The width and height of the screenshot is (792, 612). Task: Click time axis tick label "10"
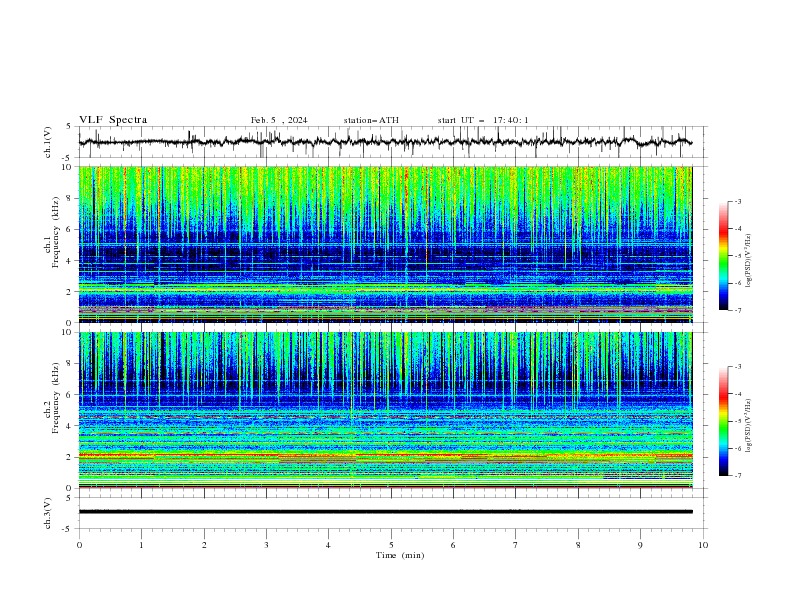703,545
